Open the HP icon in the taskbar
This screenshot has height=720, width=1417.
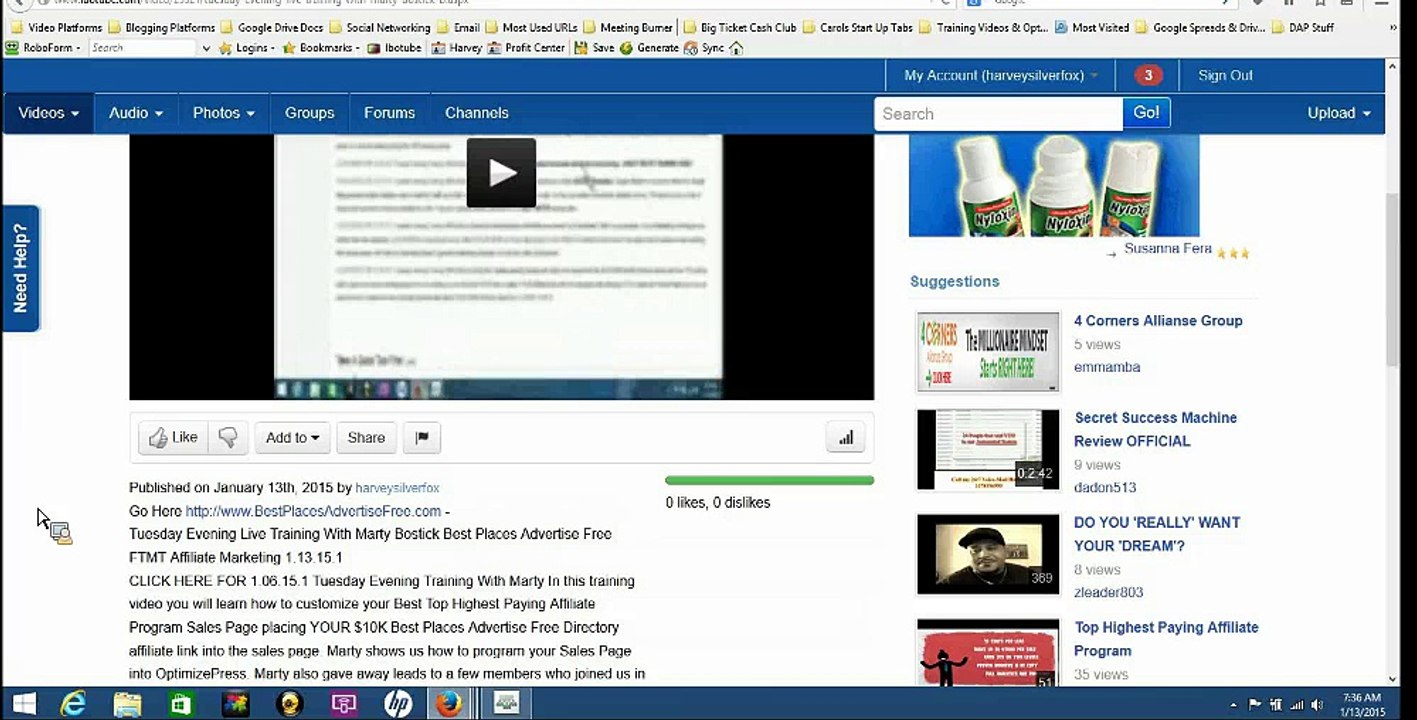coord(398,704)
